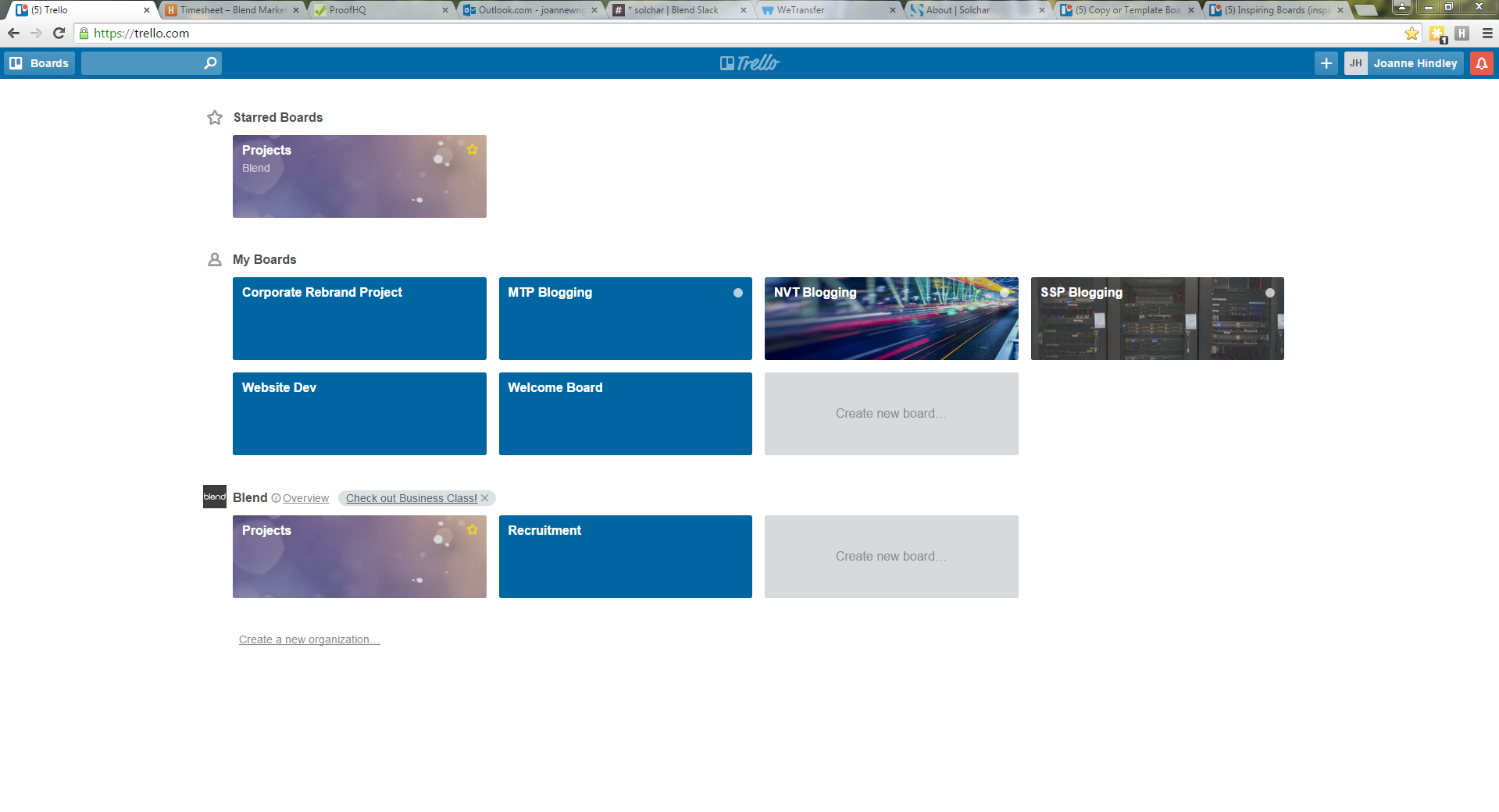Open the Joanne Hindley account menu
The width and height of the screenshot is (1499, 812).
(x=1404, y=63)
